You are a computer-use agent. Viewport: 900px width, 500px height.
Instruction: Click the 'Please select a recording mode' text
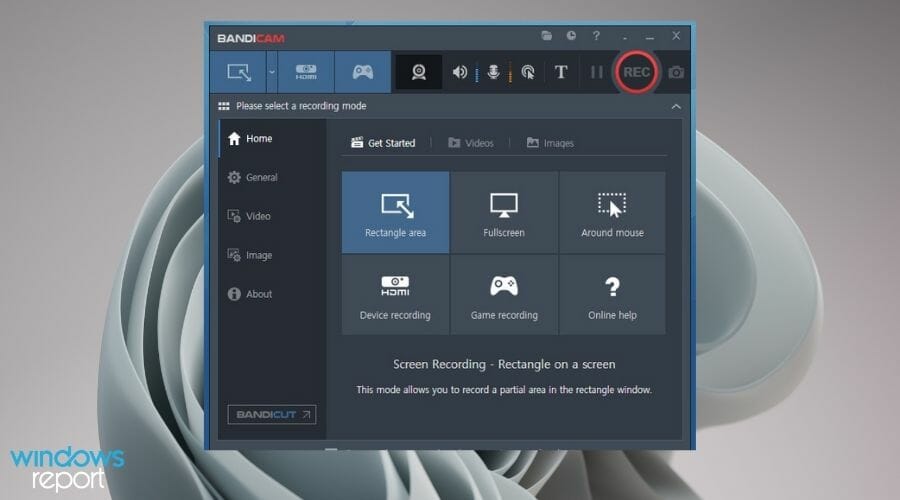(301, 106)
